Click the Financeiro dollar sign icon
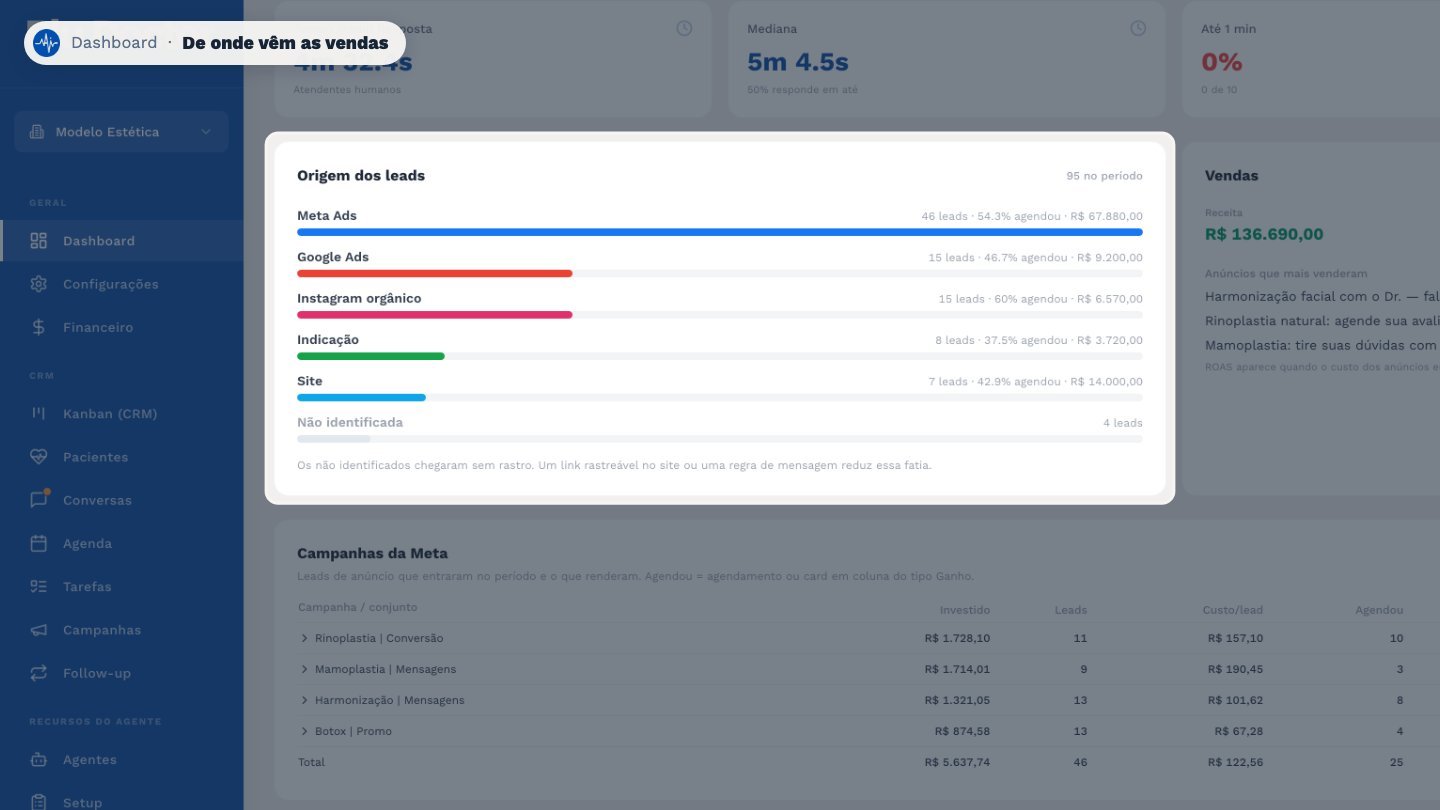The image size is (1440, 810). click(39, 327)
